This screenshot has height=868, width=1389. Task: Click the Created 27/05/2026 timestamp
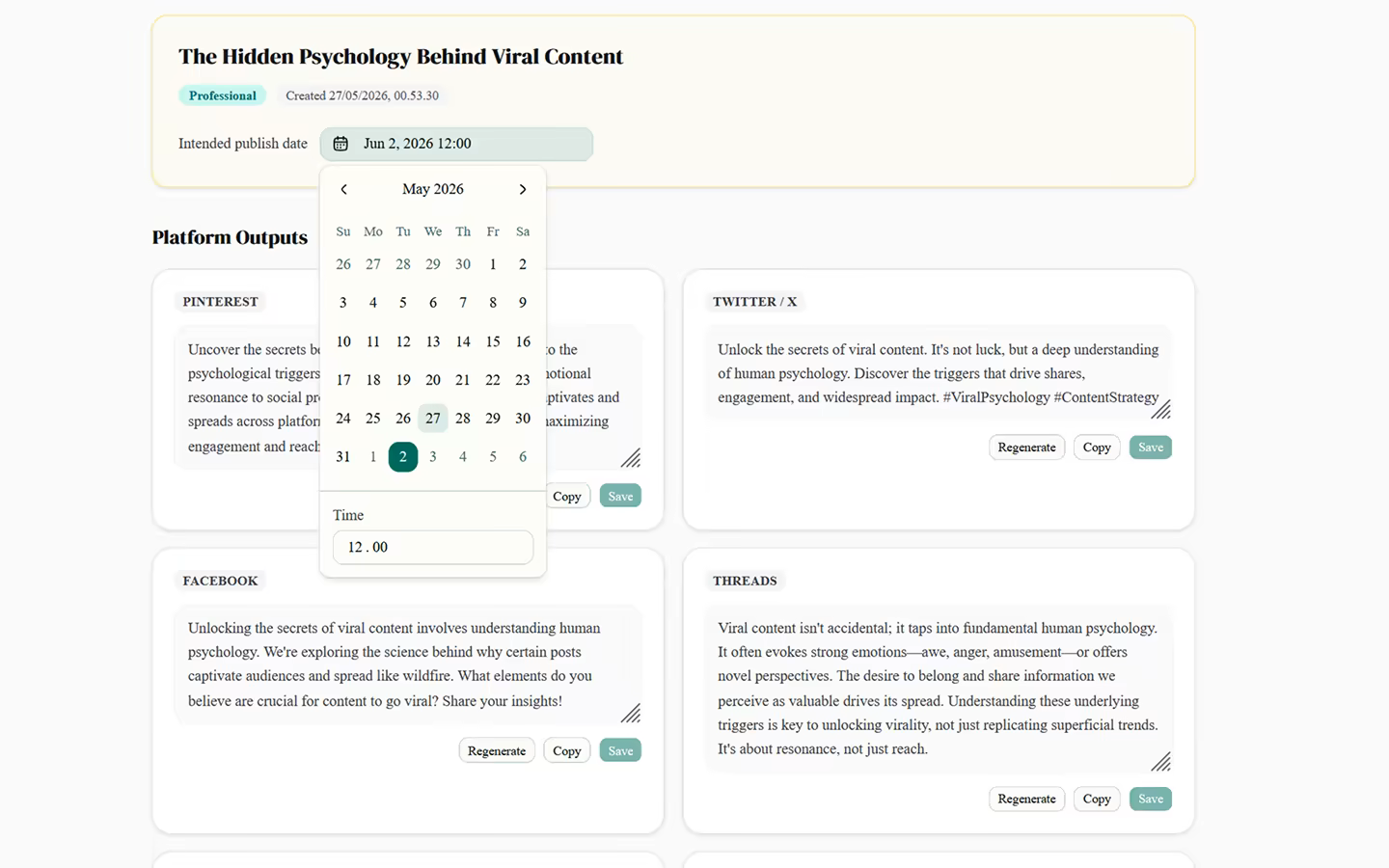pos(362,95)
